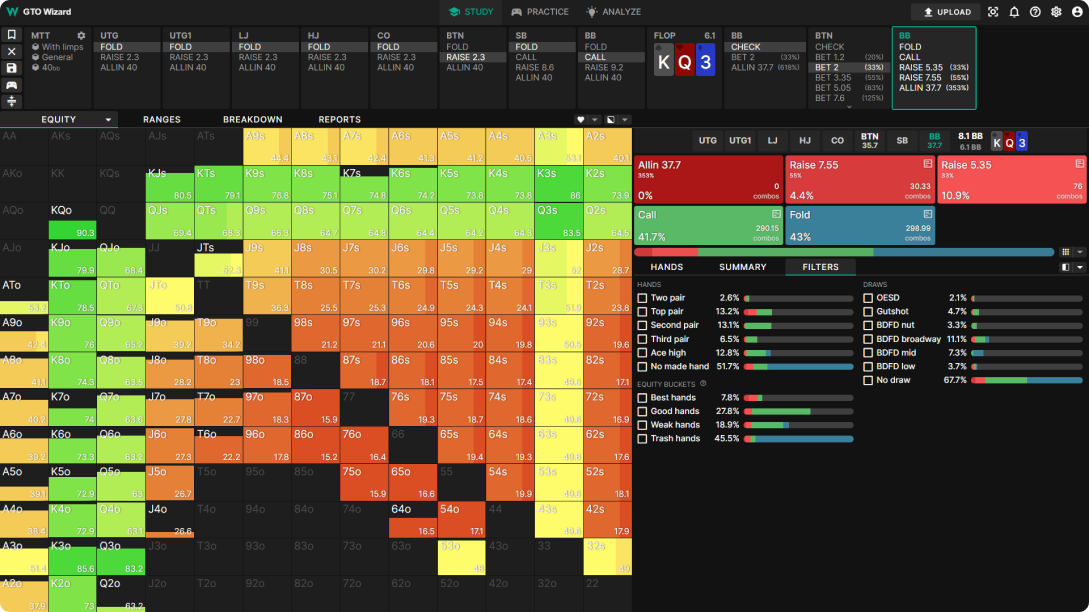Screen dimensions: 1089x612
Task: Open the notifications bell
Action: point(1014,12)
